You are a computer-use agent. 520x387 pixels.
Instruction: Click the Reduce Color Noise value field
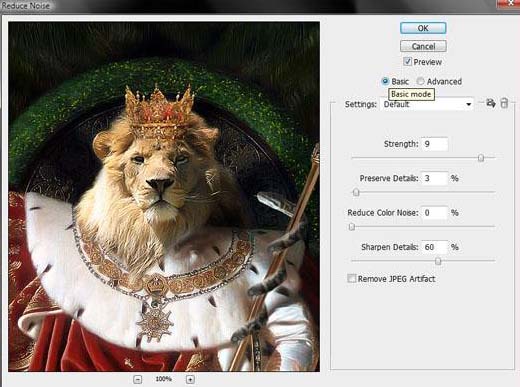[434, 213]
